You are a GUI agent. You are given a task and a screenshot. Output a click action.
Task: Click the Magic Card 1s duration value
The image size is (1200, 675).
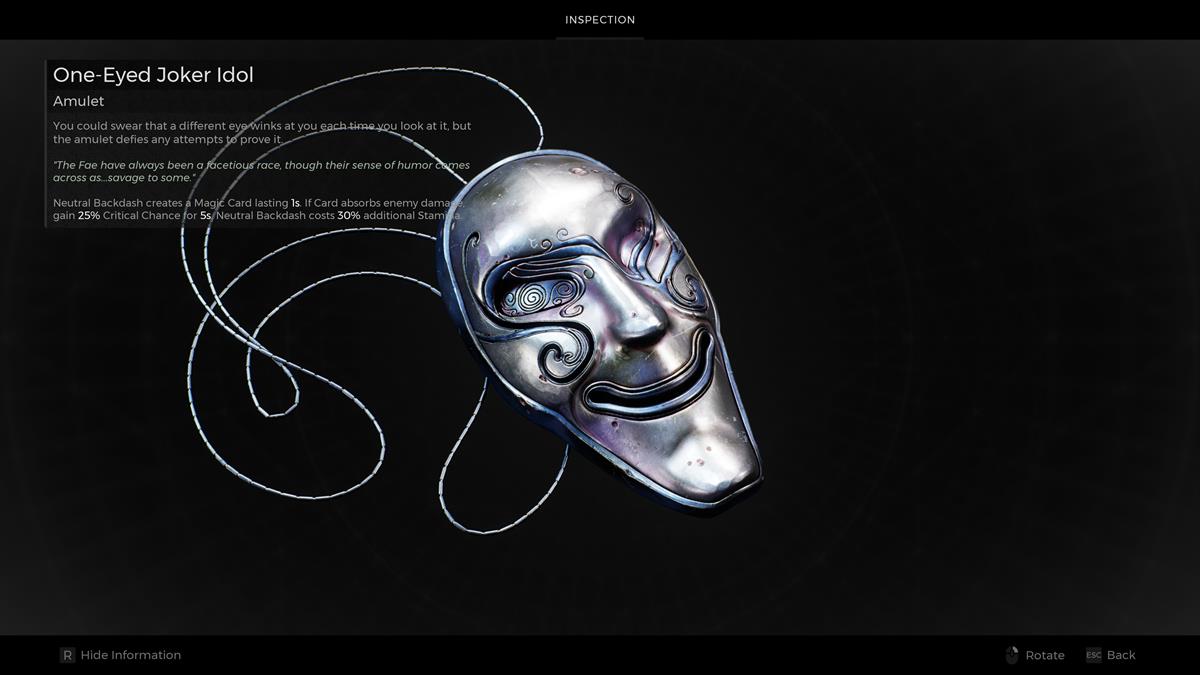pyautogui.click(x=295, y=203)
